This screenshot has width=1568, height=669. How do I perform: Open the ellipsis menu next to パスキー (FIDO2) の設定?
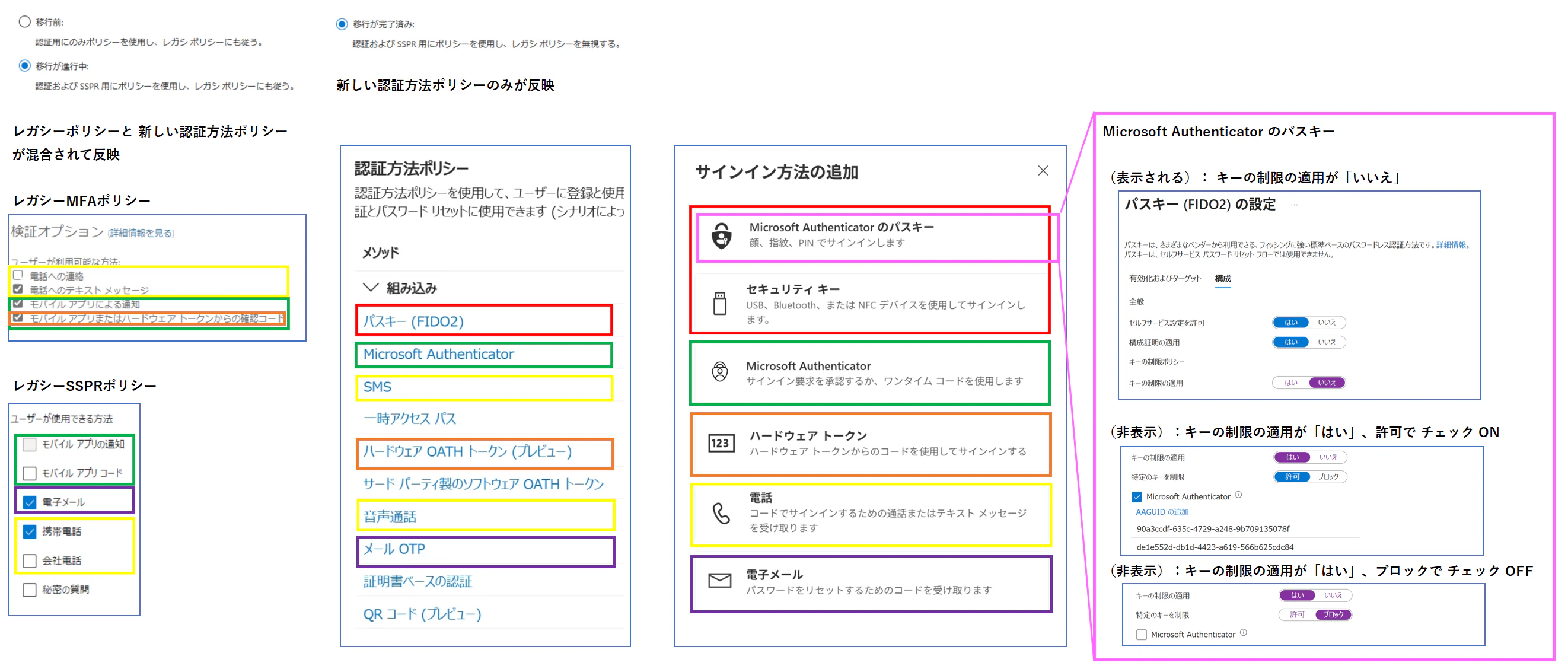click(1293, 205)
